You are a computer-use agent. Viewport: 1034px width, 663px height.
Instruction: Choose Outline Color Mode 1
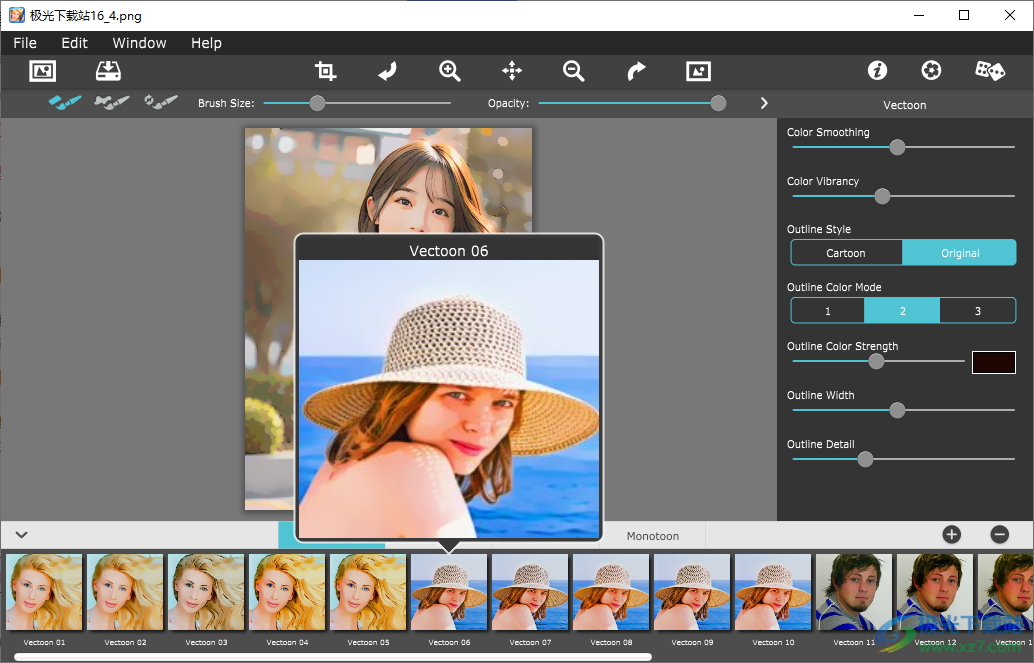click(828, 311)
